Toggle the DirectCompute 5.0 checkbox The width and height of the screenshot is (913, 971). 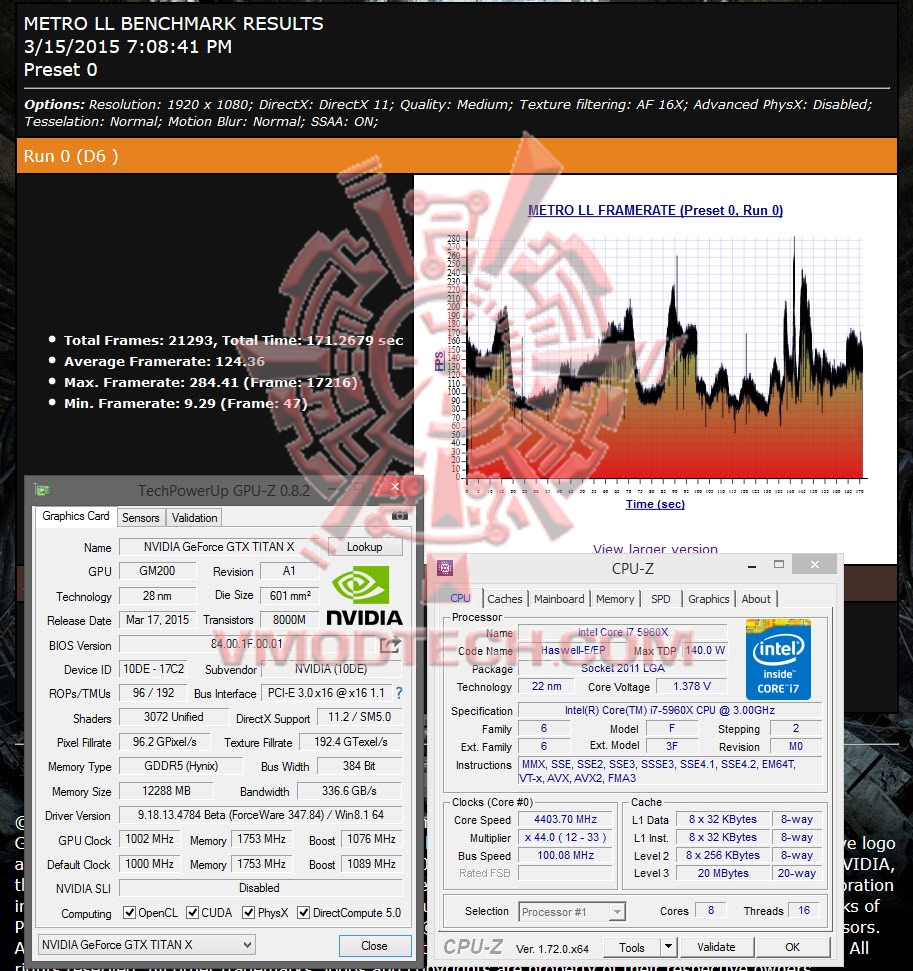(304, 912)
